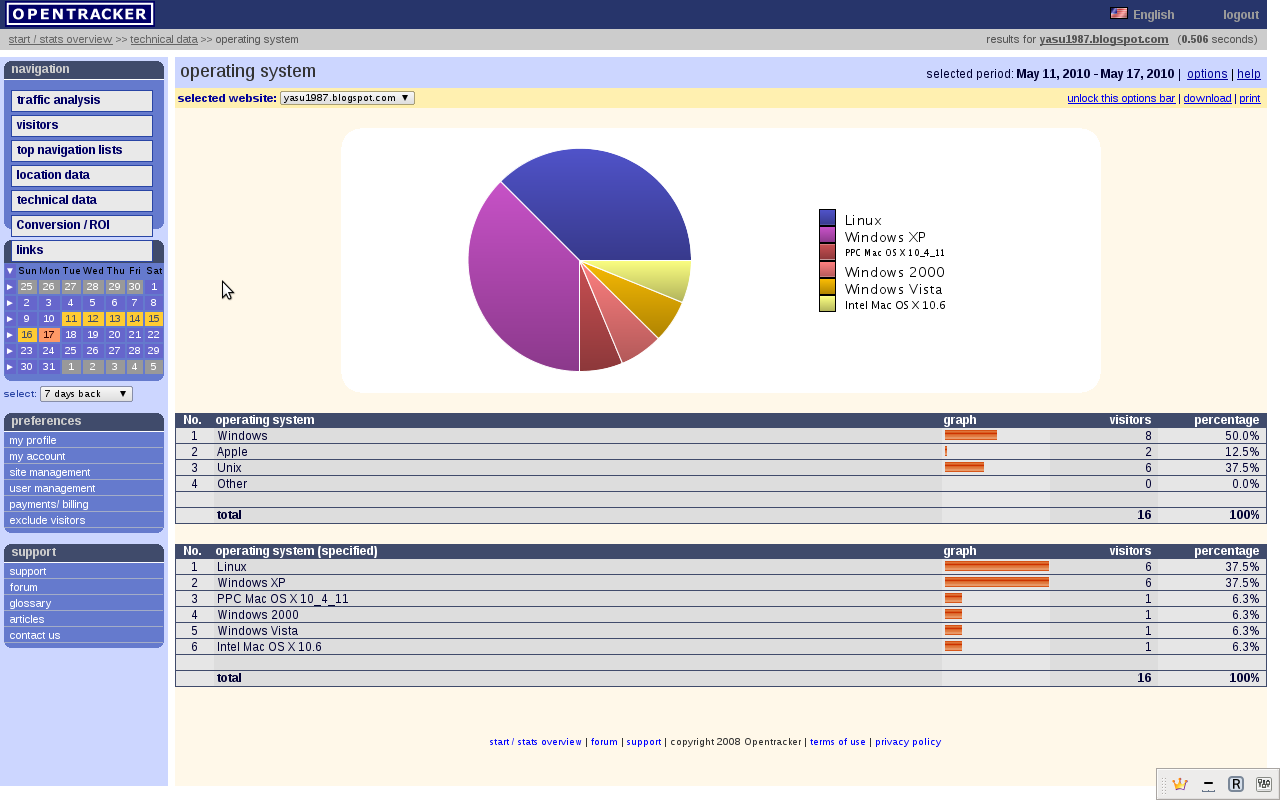Open the options link near the selected period

[1207, 73]
